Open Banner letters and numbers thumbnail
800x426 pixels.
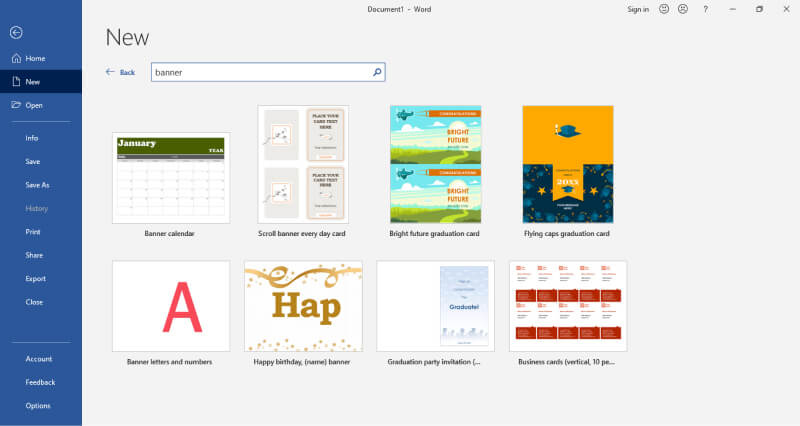[171, 306]
